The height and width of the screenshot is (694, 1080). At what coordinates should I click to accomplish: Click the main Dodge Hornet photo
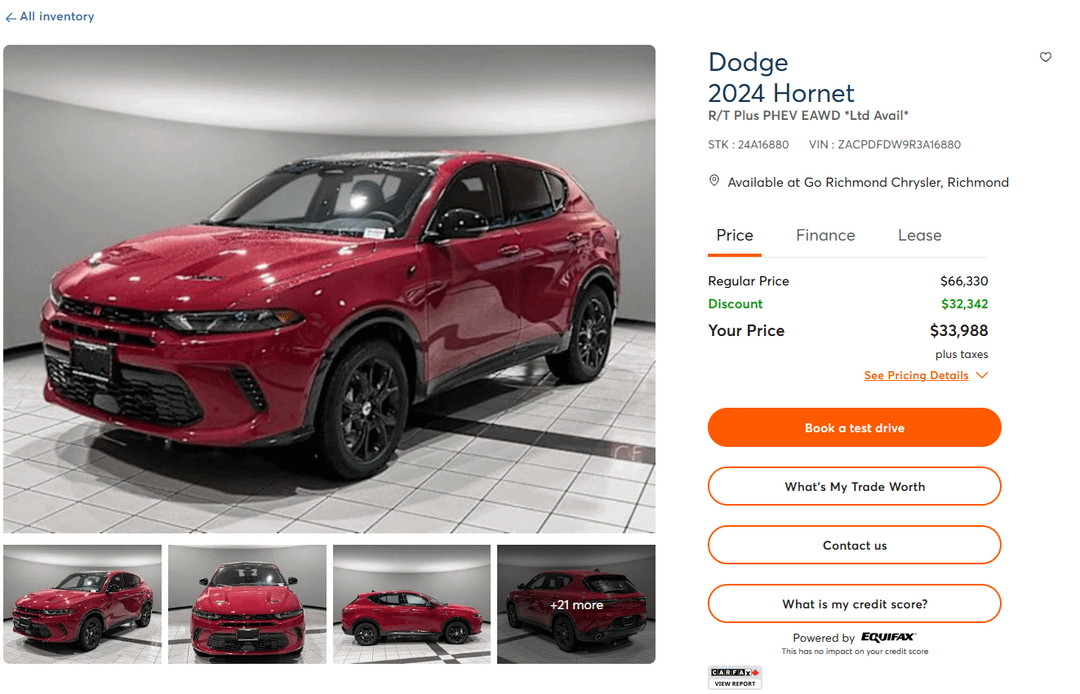pos(329,289)
